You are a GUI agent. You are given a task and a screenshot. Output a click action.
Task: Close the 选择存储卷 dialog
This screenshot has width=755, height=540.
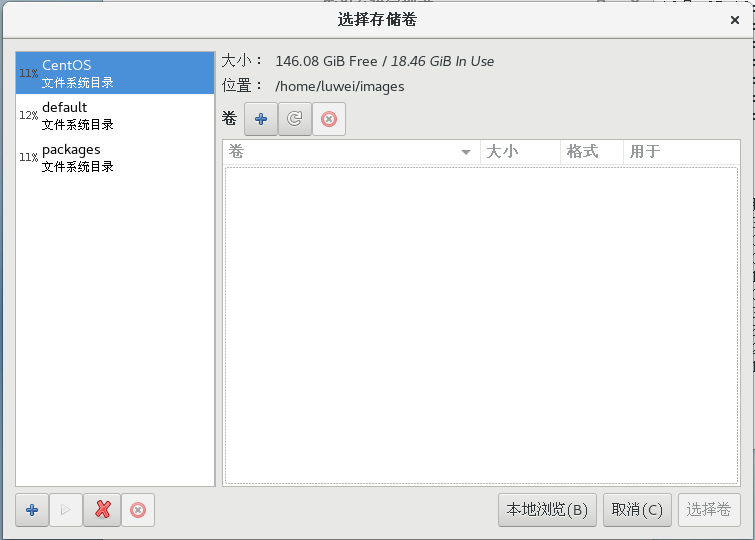tap(735, 20)
